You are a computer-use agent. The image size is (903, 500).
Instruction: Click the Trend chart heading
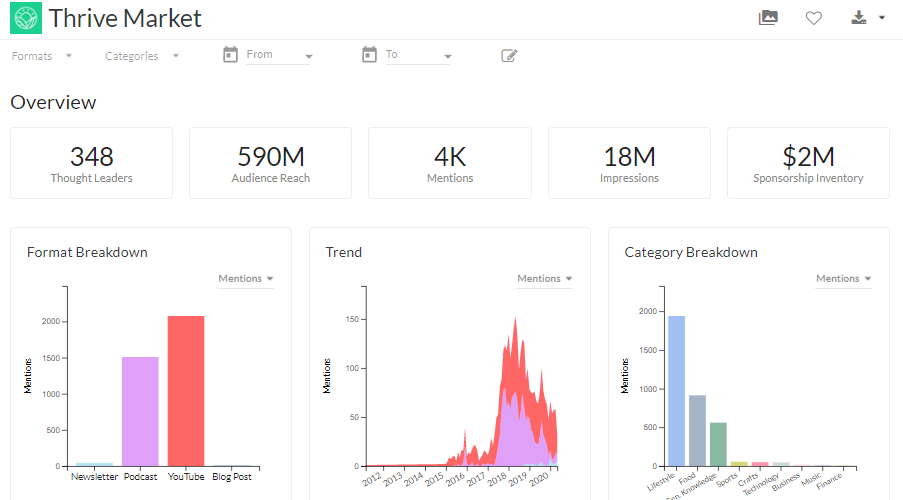(x=344, y=252)
